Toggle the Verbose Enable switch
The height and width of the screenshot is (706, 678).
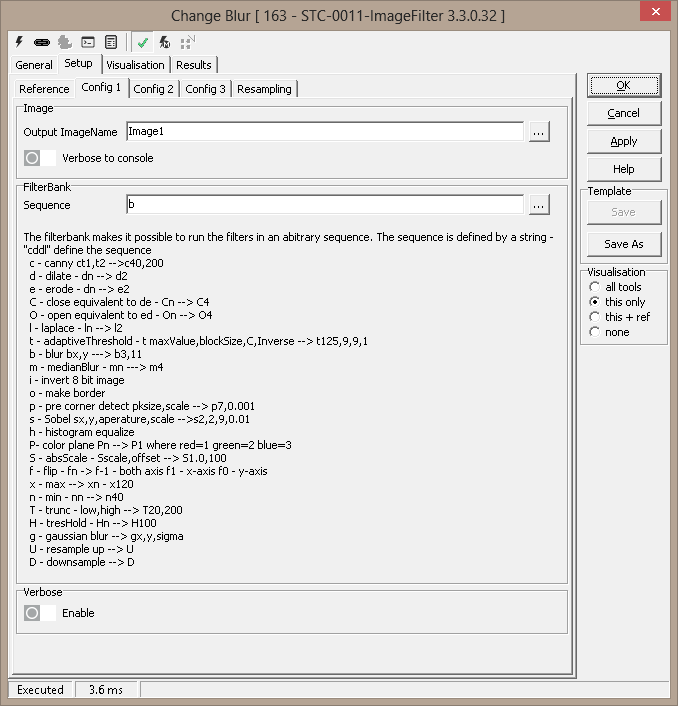click(x=40, y=612)
